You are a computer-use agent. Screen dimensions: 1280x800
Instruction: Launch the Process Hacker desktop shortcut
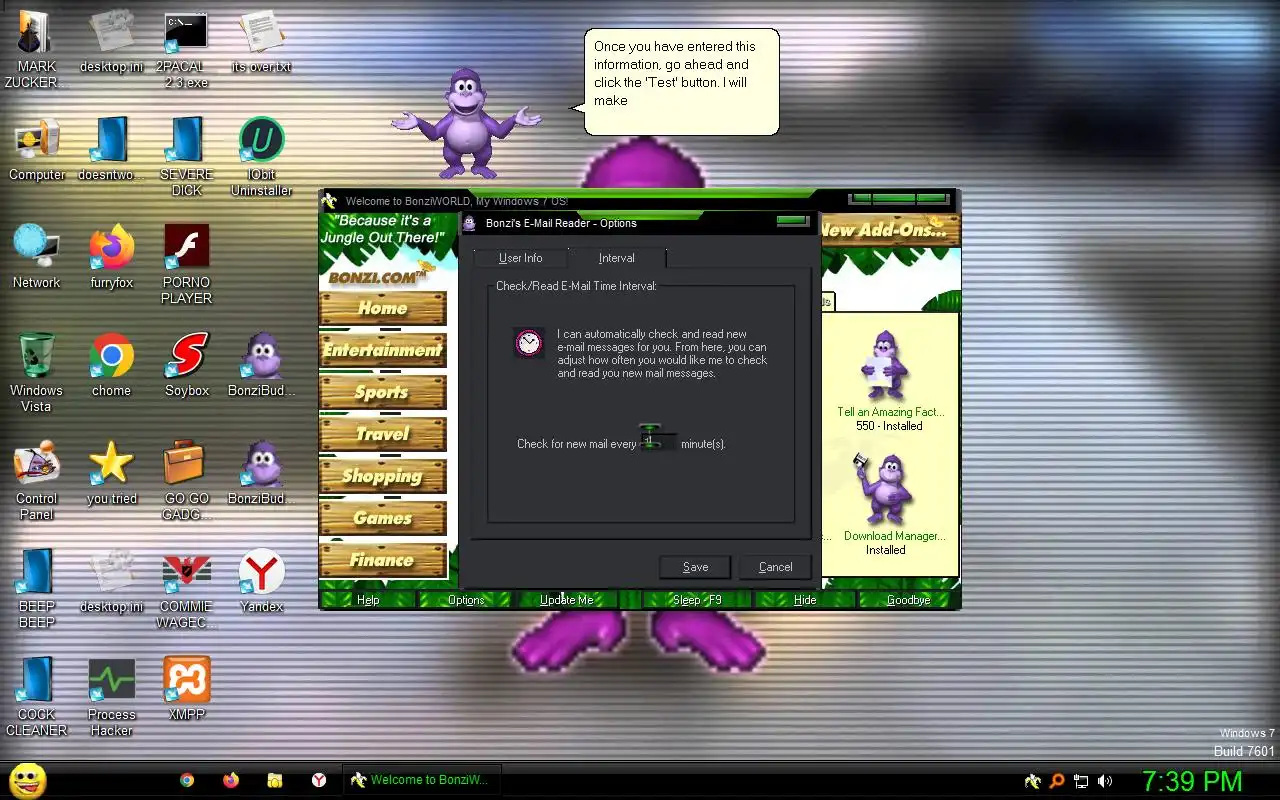(x=112, y=696)
